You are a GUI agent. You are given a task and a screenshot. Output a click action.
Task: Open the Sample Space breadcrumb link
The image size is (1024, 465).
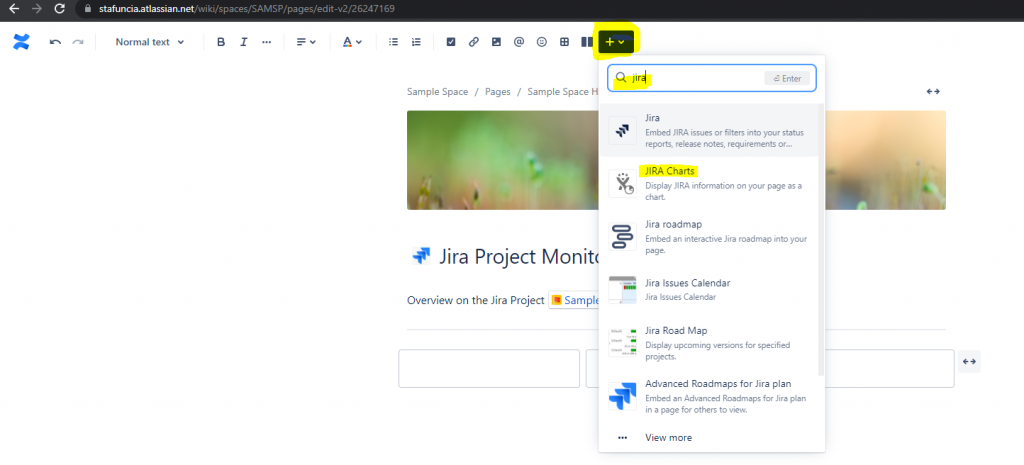pos(438,92)
